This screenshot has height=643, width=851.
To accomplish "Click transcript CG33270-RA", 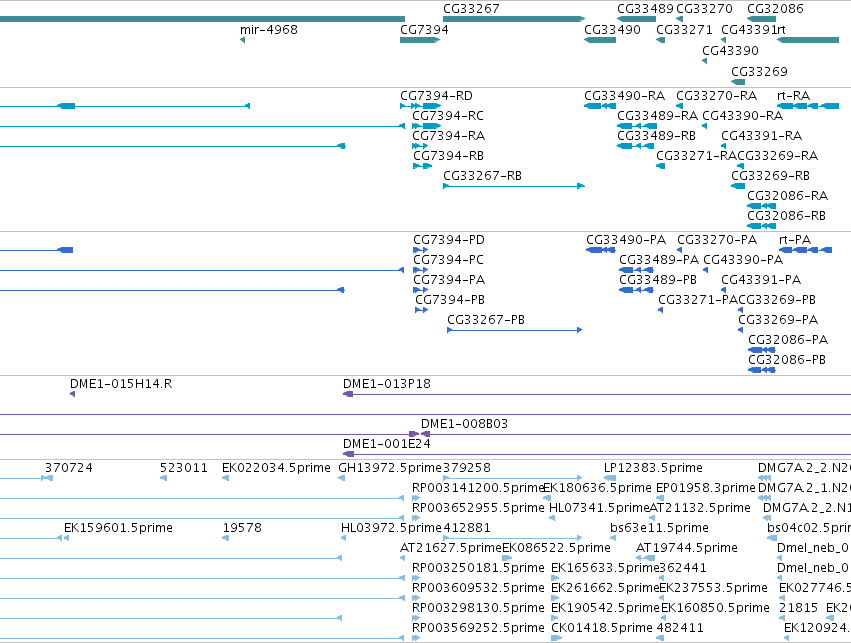I will (716, 96).
